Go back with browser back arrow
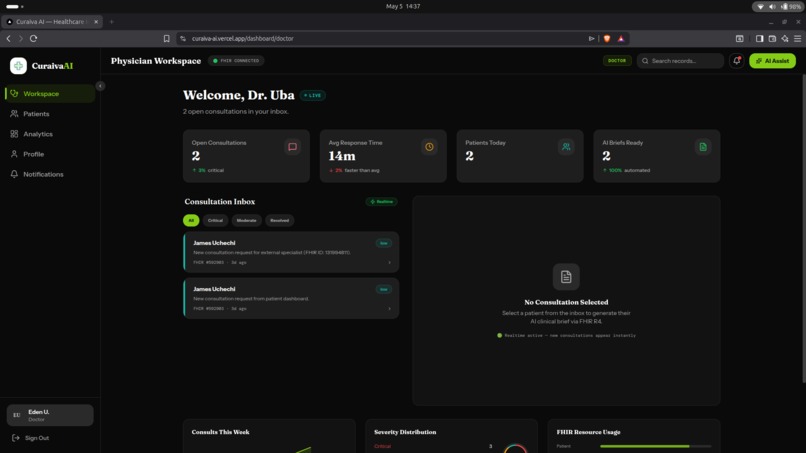 9,39
